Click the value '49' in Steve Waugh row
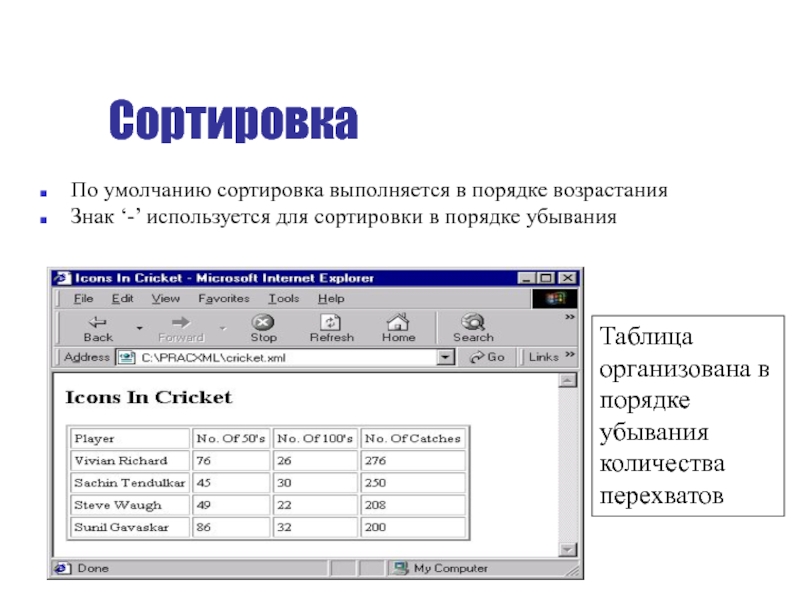This screenshot has width=800, height=600. point(204,505)
